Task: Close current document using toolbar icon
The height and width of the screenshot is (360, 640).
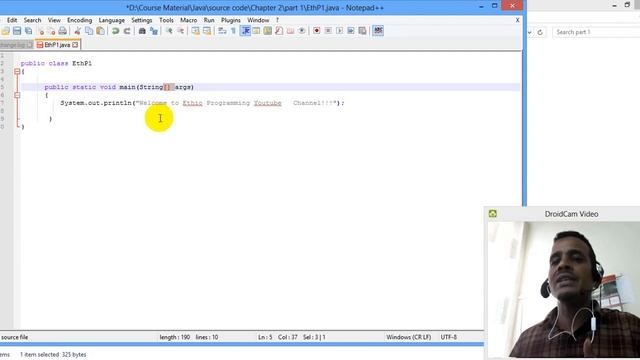Action: point(40,31)
